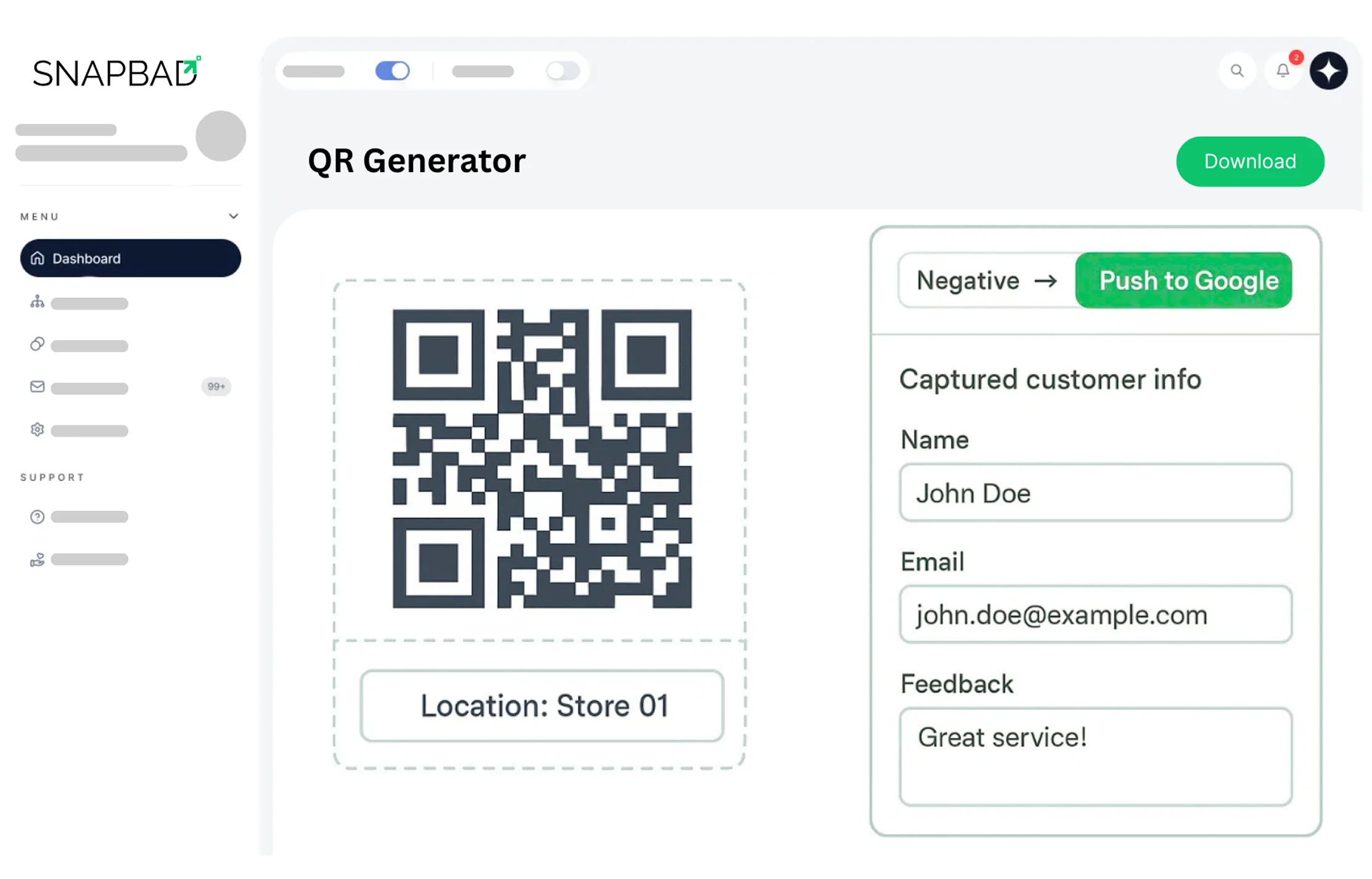Select the handshake icon under Support
1372x879 pixels.
tap(37, 559)
